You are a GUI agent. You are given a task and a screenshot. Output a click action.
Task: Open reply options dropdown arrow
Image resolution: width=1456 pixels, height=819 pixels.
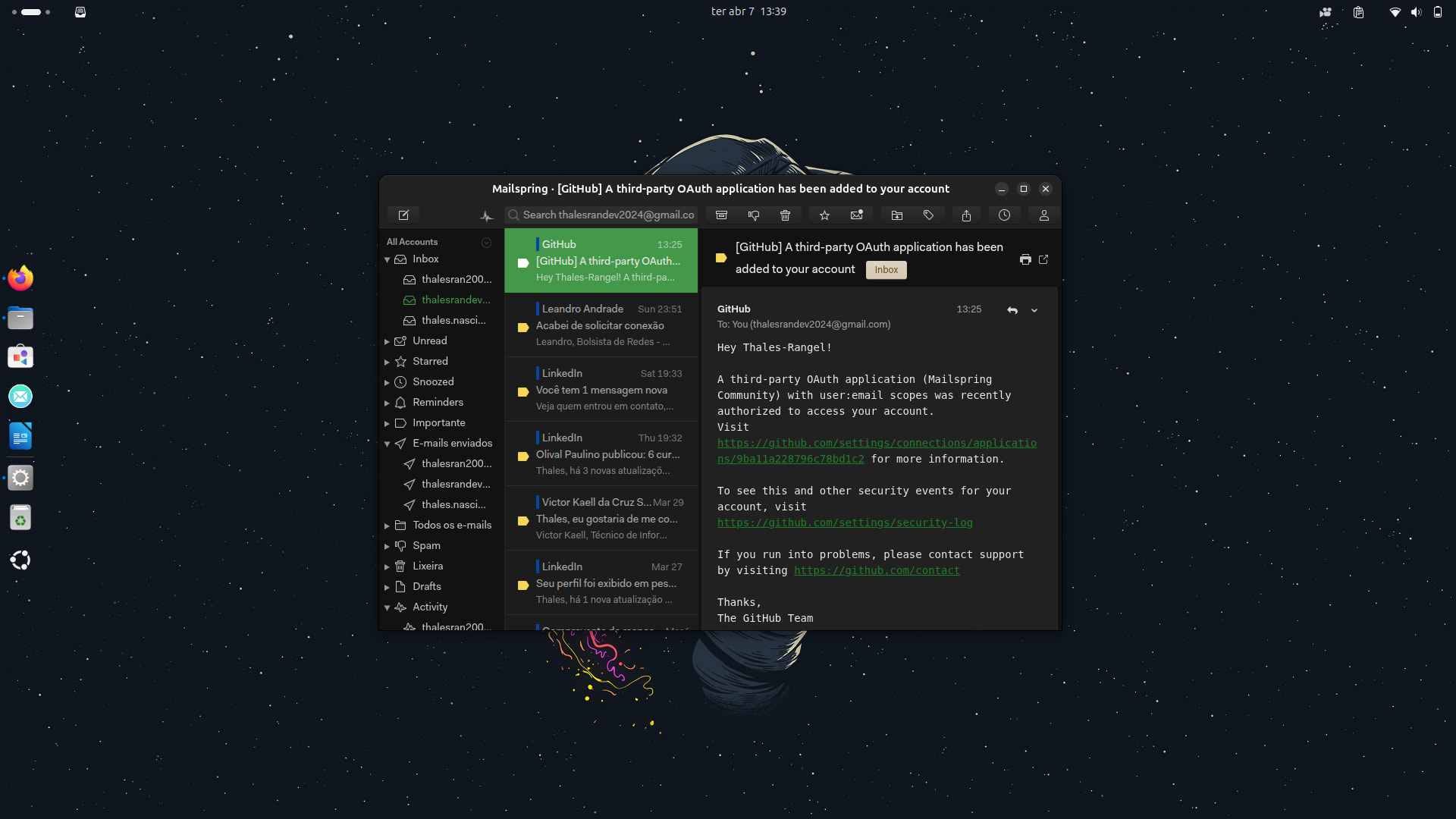pos(1034,310)
